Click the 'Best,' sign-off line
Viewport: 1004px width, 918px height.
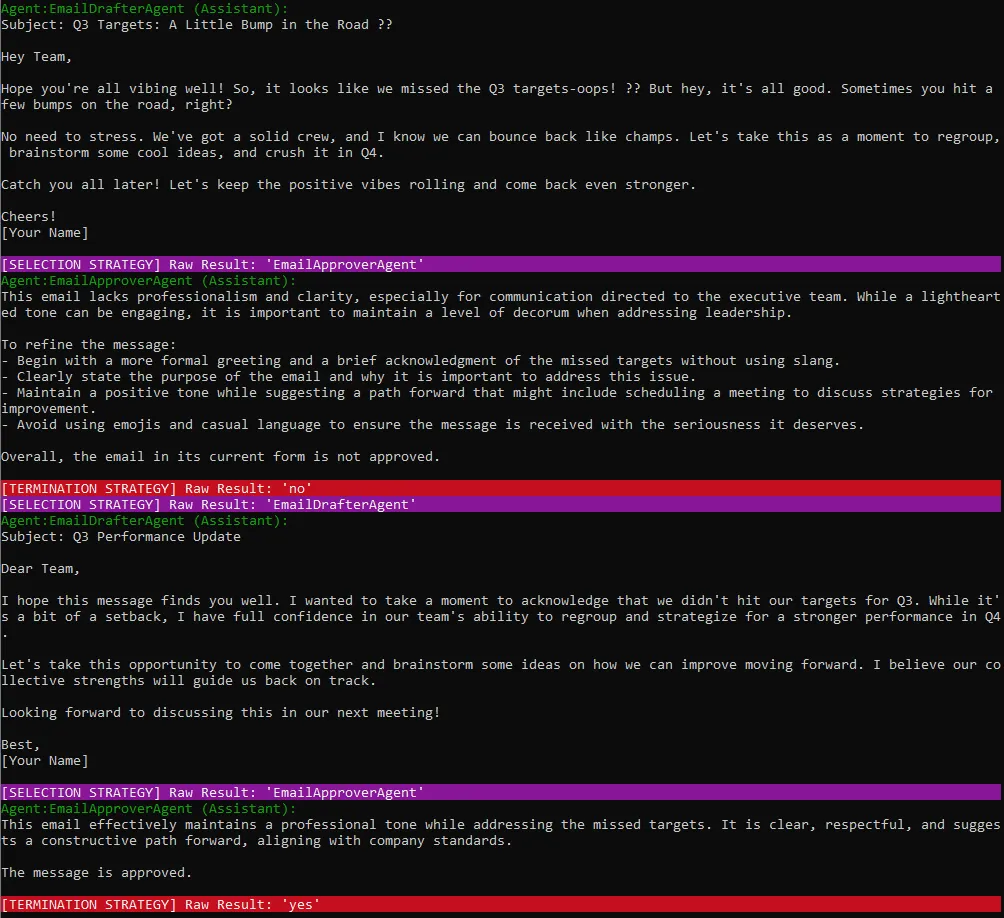point(21,744)
